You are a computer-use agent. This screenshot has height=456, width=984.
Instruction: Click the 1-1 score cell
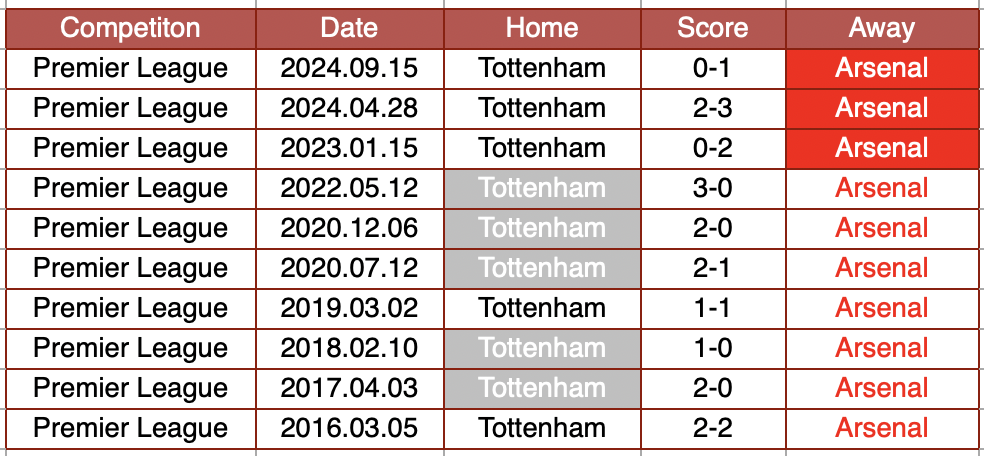point(712,308)
